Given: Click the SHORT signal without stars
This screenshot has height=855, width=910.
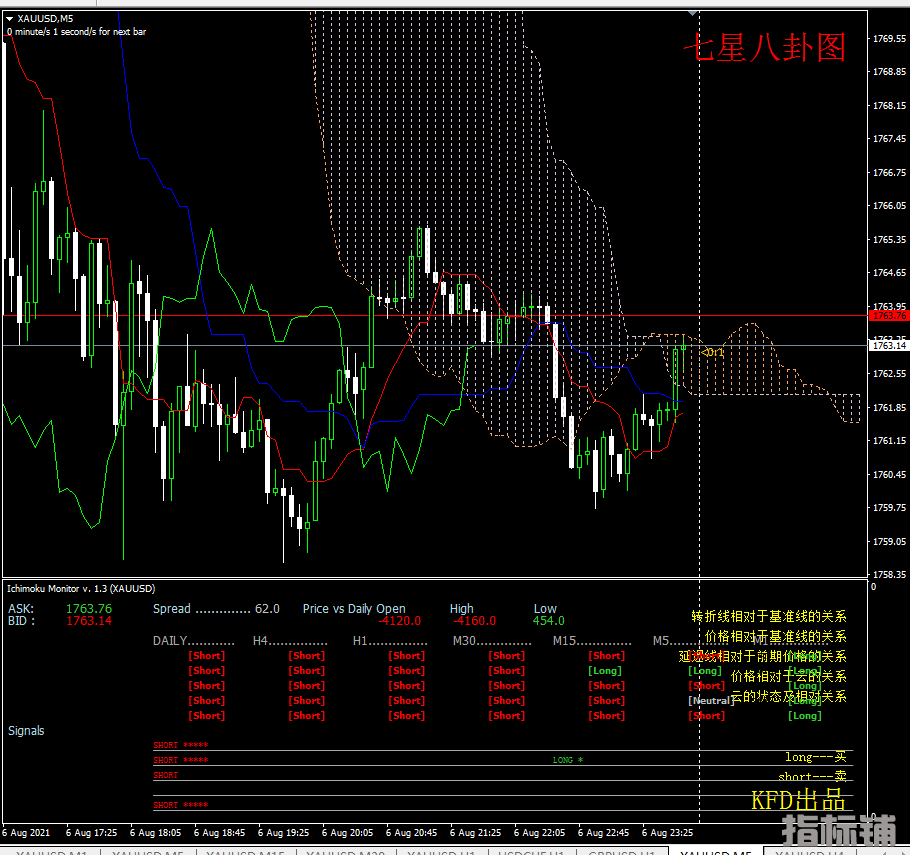Looking at the screenshot, I should [x=166, y=775].
